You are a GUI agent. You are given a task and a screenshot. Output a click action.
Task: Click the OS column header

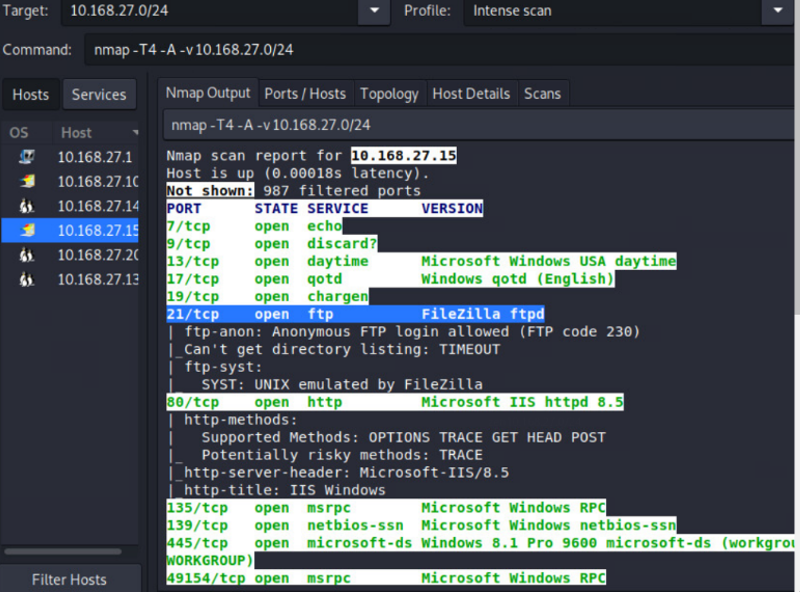pos(19,133)
